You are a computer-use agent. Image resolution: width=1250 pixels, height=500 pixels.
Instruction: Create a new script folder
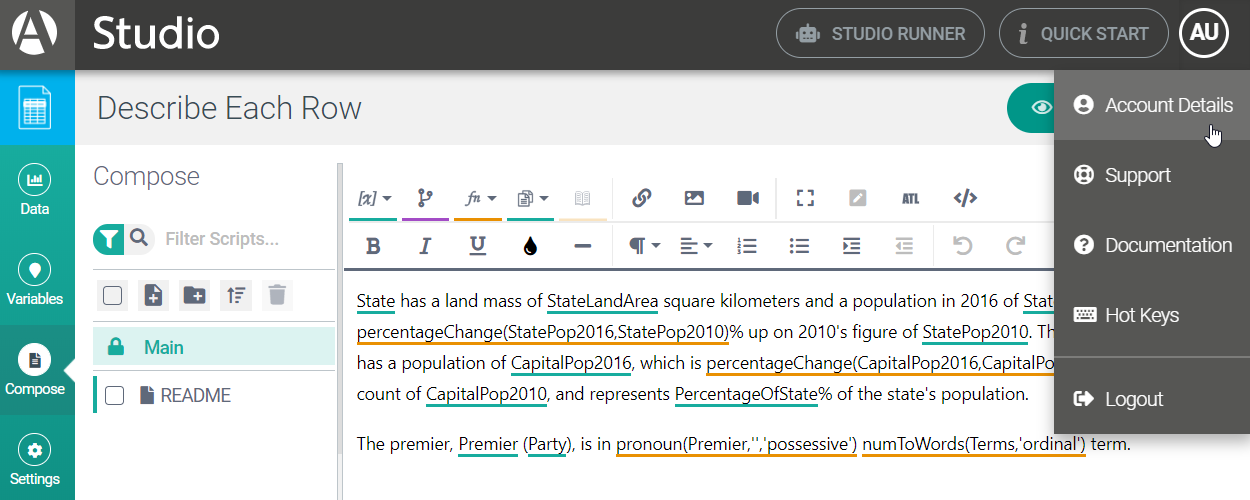194,295
